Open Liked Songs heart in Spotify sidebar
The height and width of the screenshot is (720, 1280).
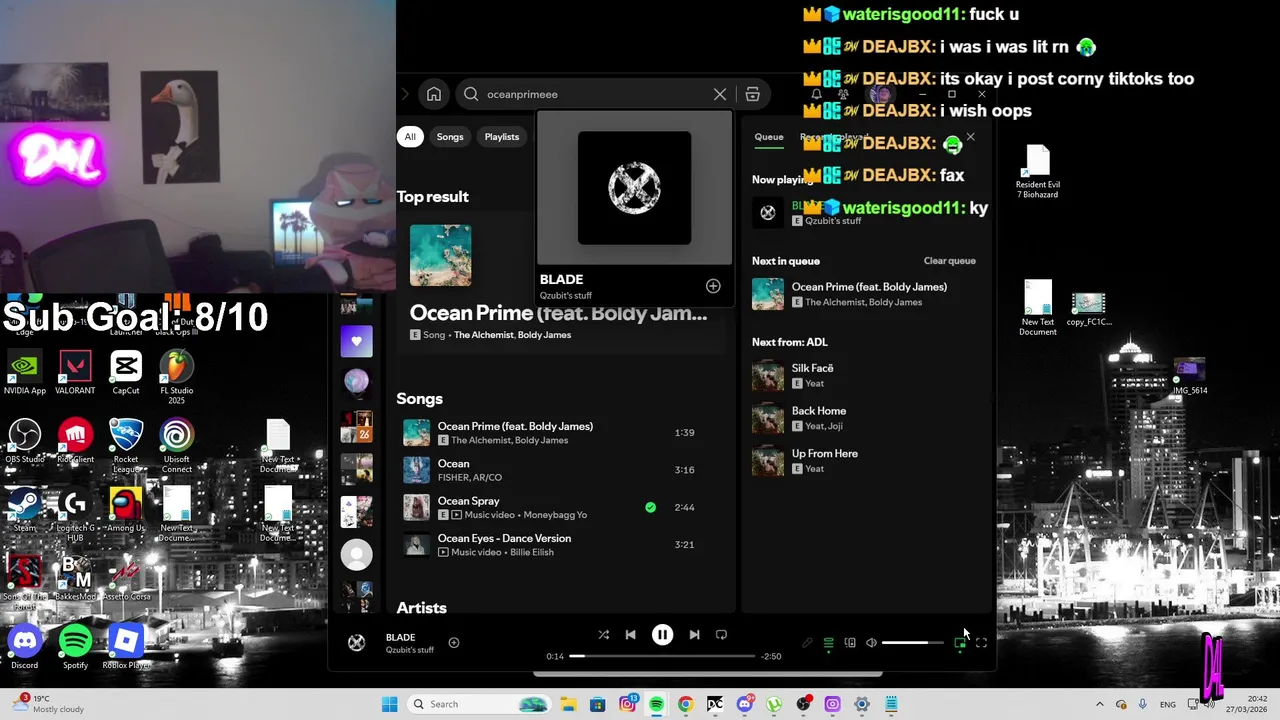coord(357,341)
